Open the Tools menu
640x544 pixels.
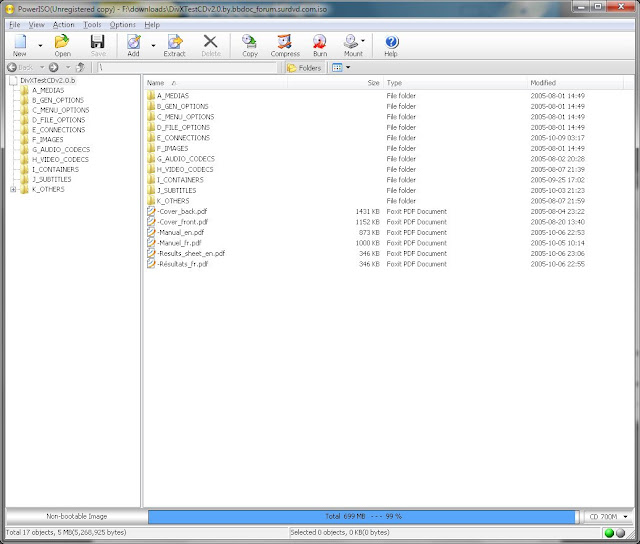point(92,25)
